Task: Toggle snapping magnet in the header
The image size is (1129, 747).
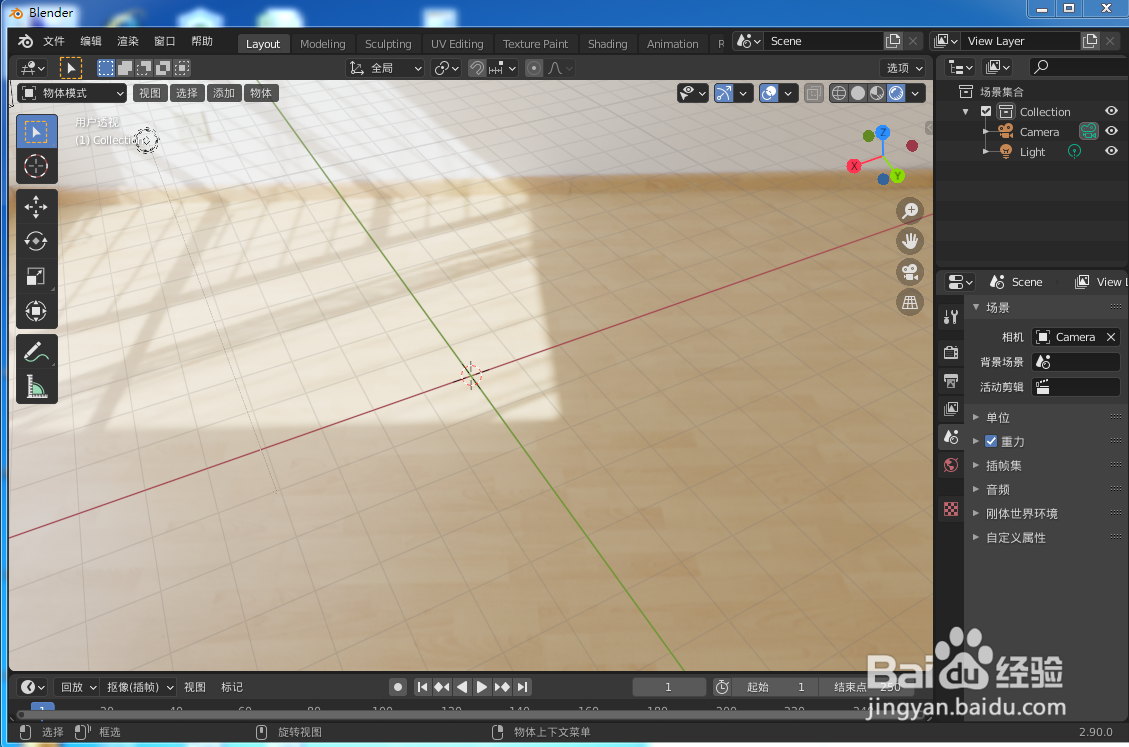Action: tap(477, 68)
